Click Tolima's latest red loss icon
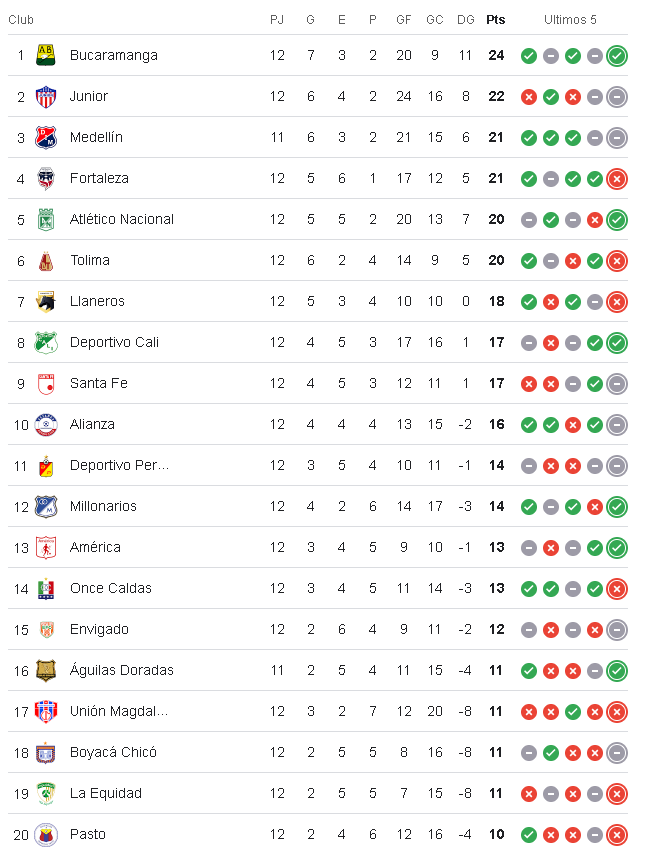This screenshot has width=646, height=853. coord(617,261)
